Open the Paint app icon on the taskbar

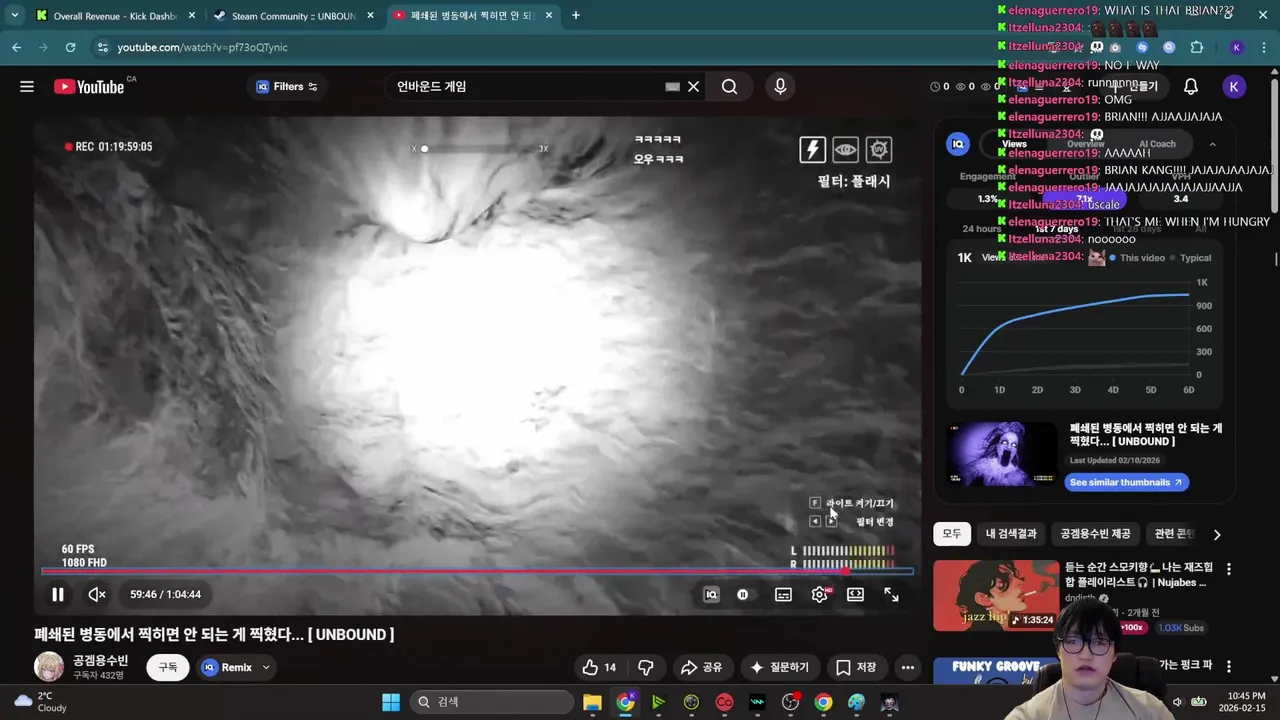856,702
